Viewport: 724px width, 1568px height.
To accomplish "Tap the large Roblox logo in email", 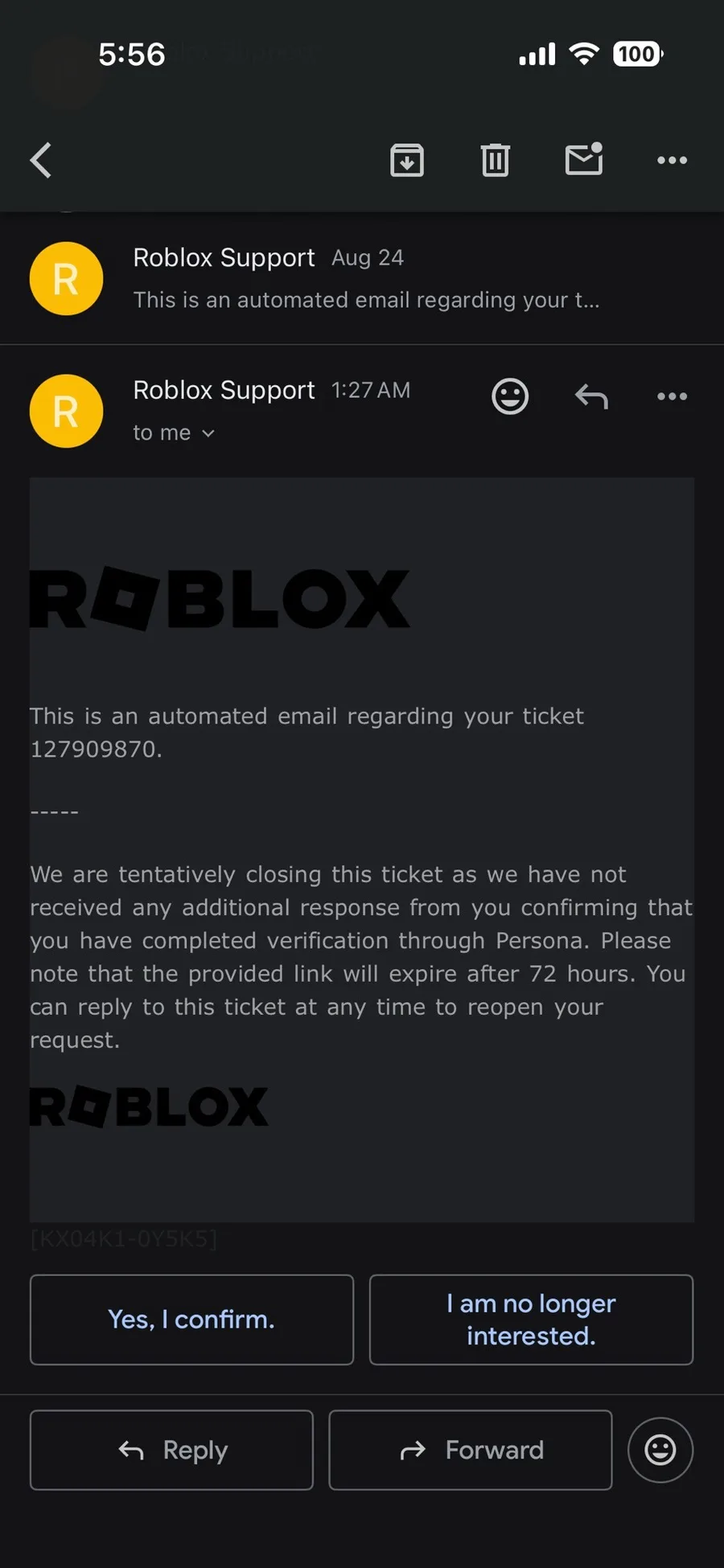I will [x=220, y=599].
